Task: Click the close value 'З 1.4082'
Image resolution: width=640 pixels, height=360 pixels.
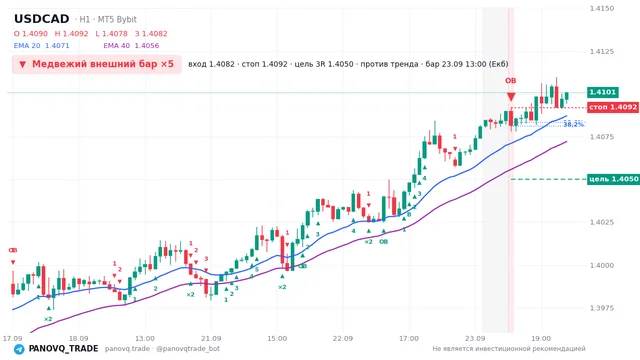Action: 151,34
